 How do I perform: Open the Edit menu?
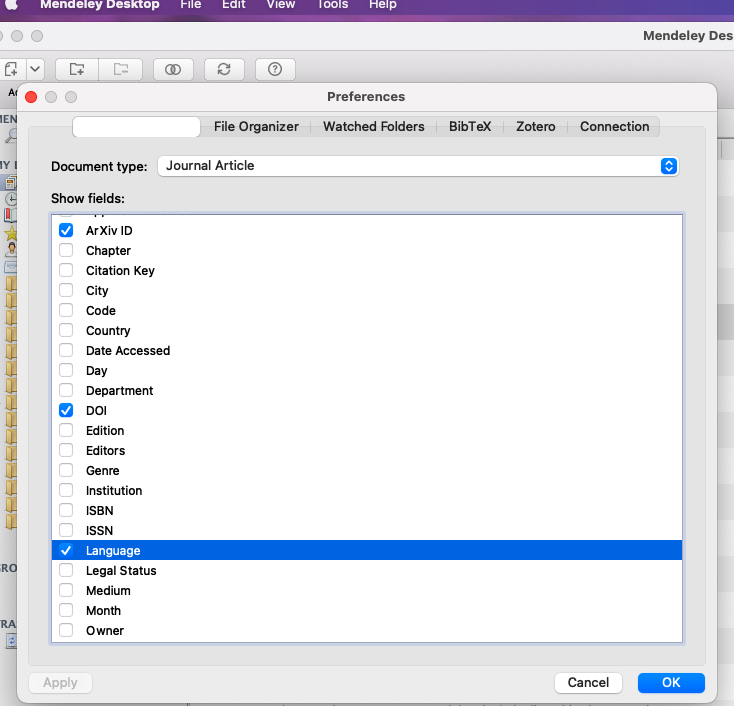pos(234,5)
